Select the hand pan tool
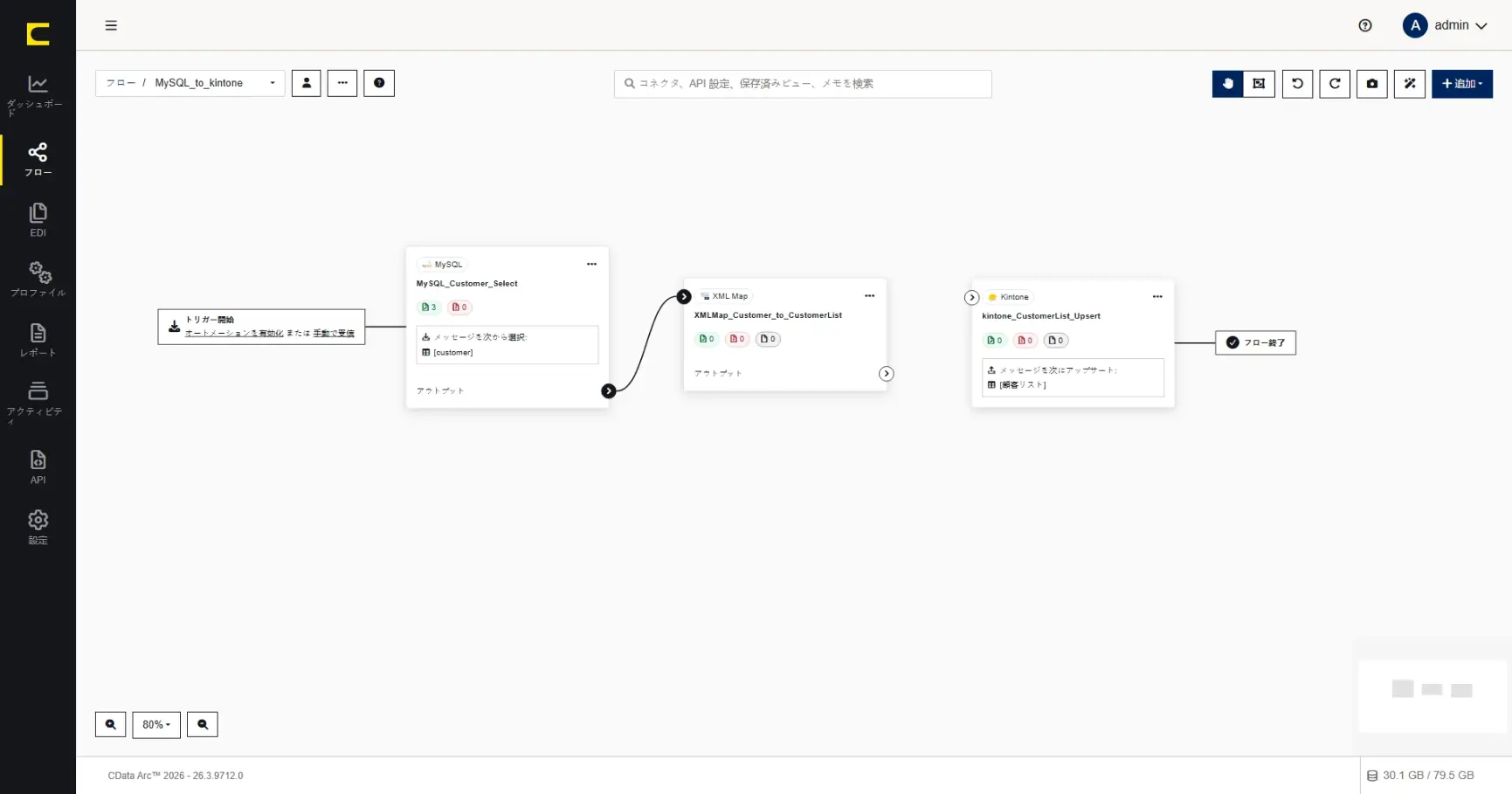This screenshot has height=794, width=1512. [x=1227, y=84]
